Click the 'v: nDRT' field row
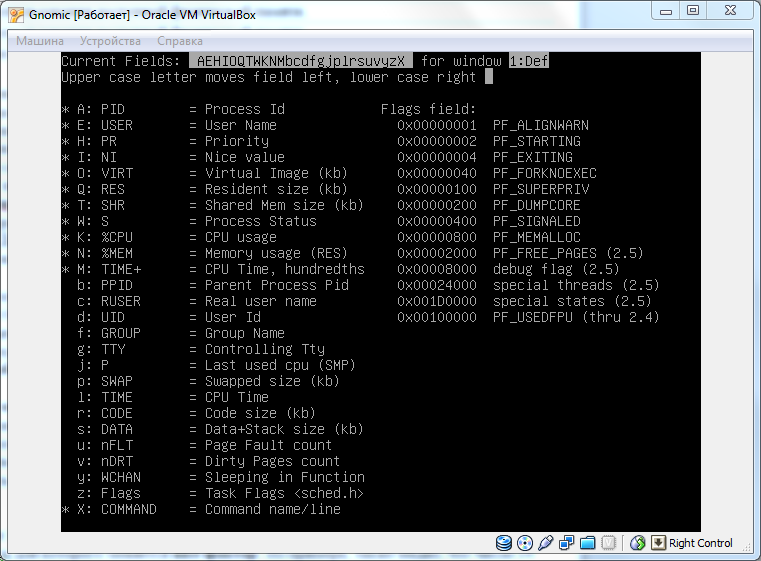761x561 pixels. pos(209,462)
